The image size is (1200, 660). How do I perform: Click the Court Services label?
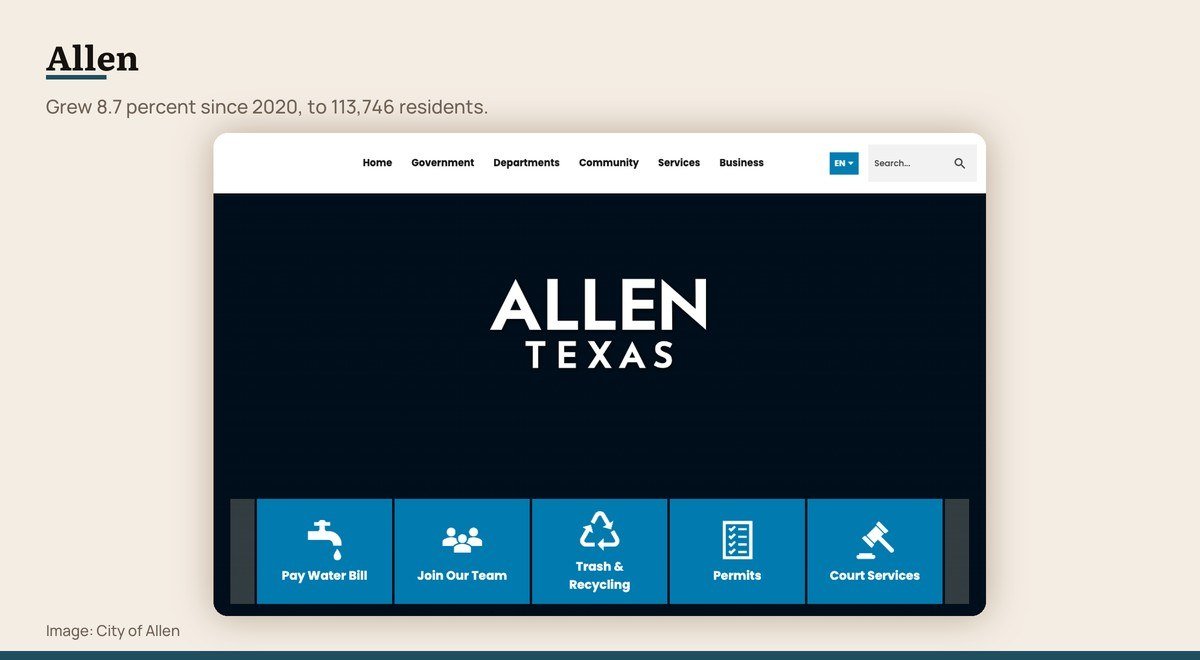[875, 576]
